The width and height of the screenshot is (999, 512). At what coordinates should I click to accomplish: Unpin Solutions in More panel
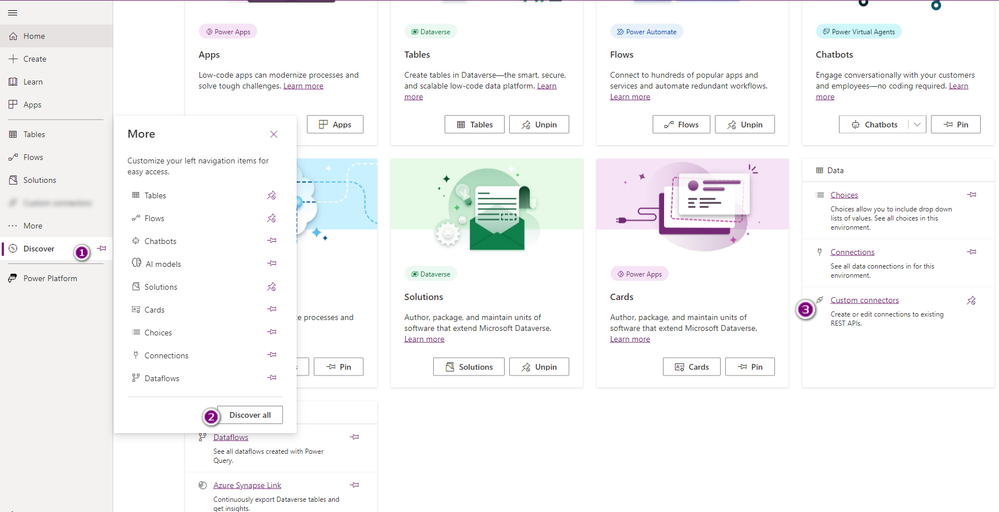click(x=271, y=287)
